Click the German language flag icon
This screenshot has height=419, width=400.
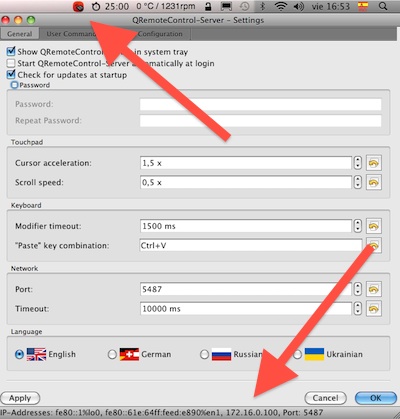click(x=129, y=354)
